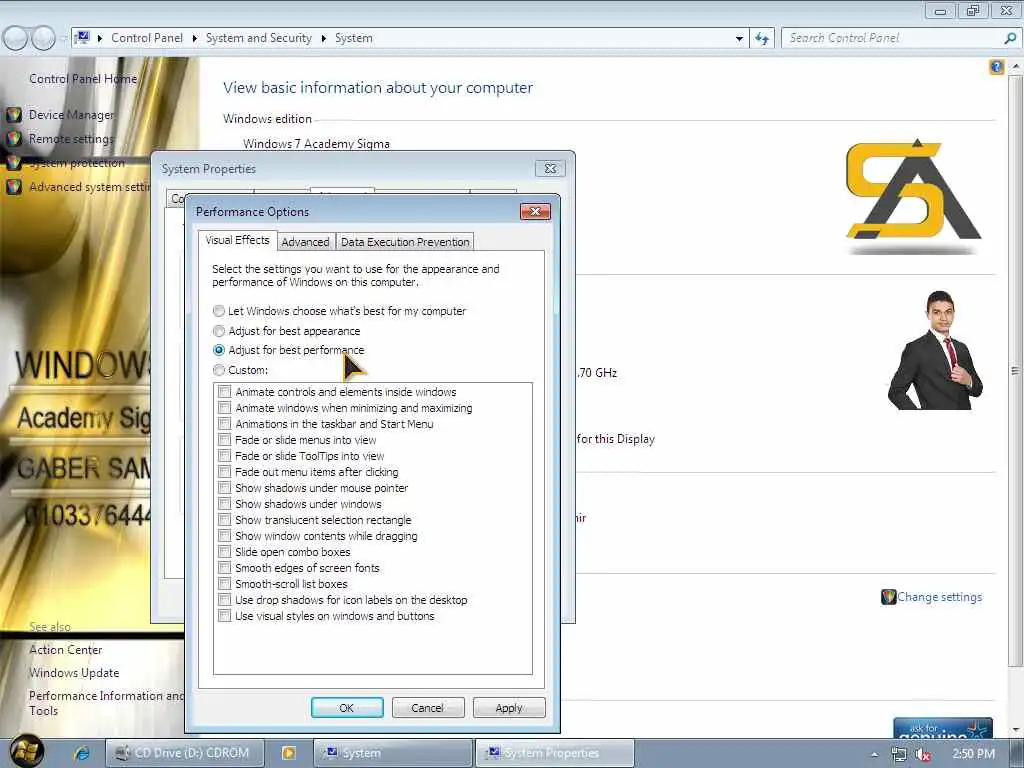Click the search magnifier icon
This screenshot has width=1024, height=768.
click(x=1010, y=38)
